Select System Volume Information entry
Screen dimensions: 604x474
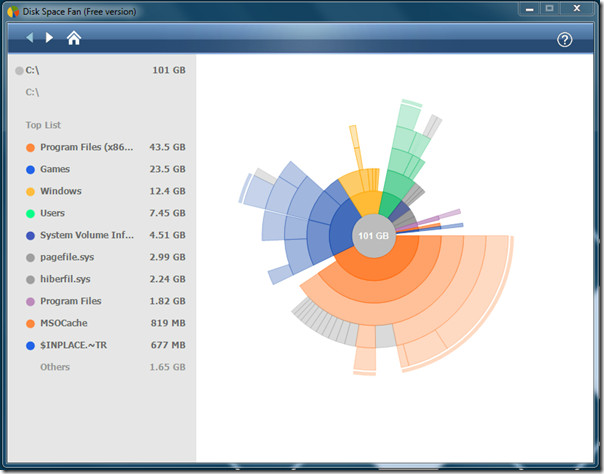(x=105, y=235)
